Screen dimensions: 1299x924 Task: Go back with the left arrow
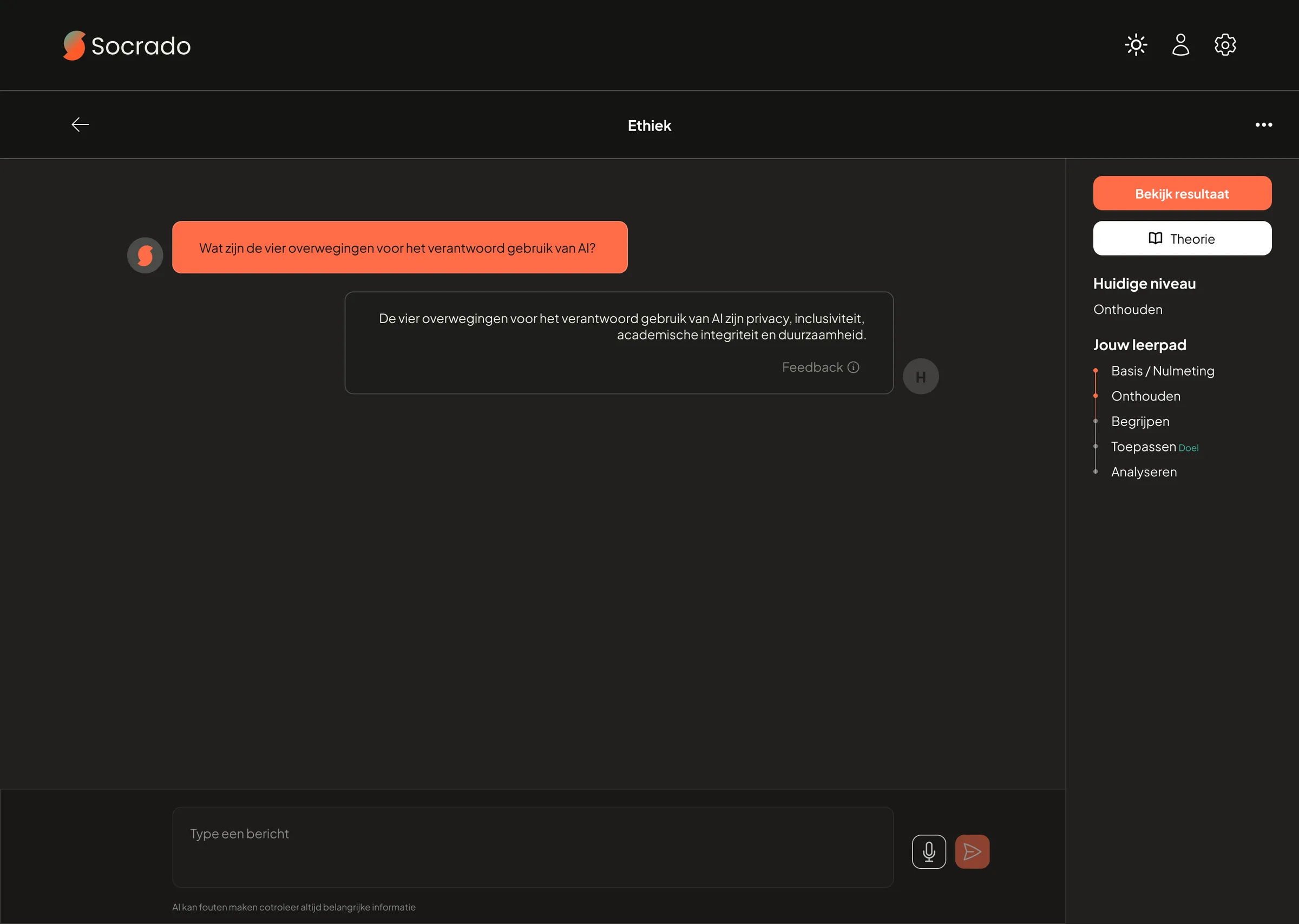click(x=80, y=124)
